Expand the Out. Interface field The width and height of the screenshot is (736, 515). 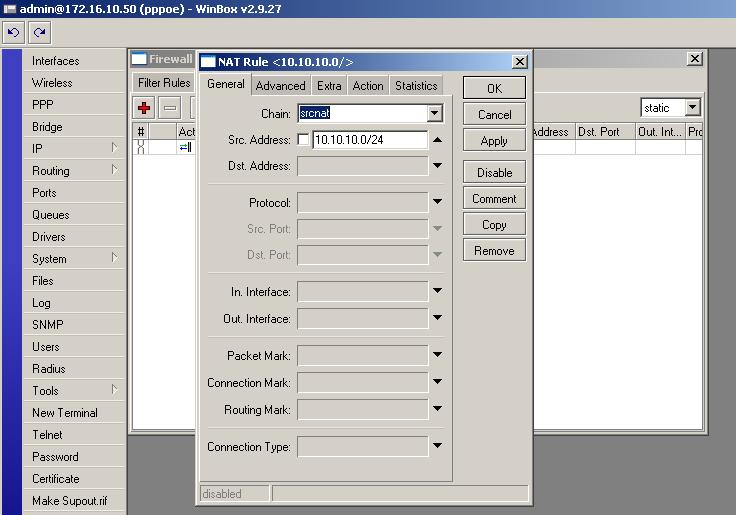437,319
